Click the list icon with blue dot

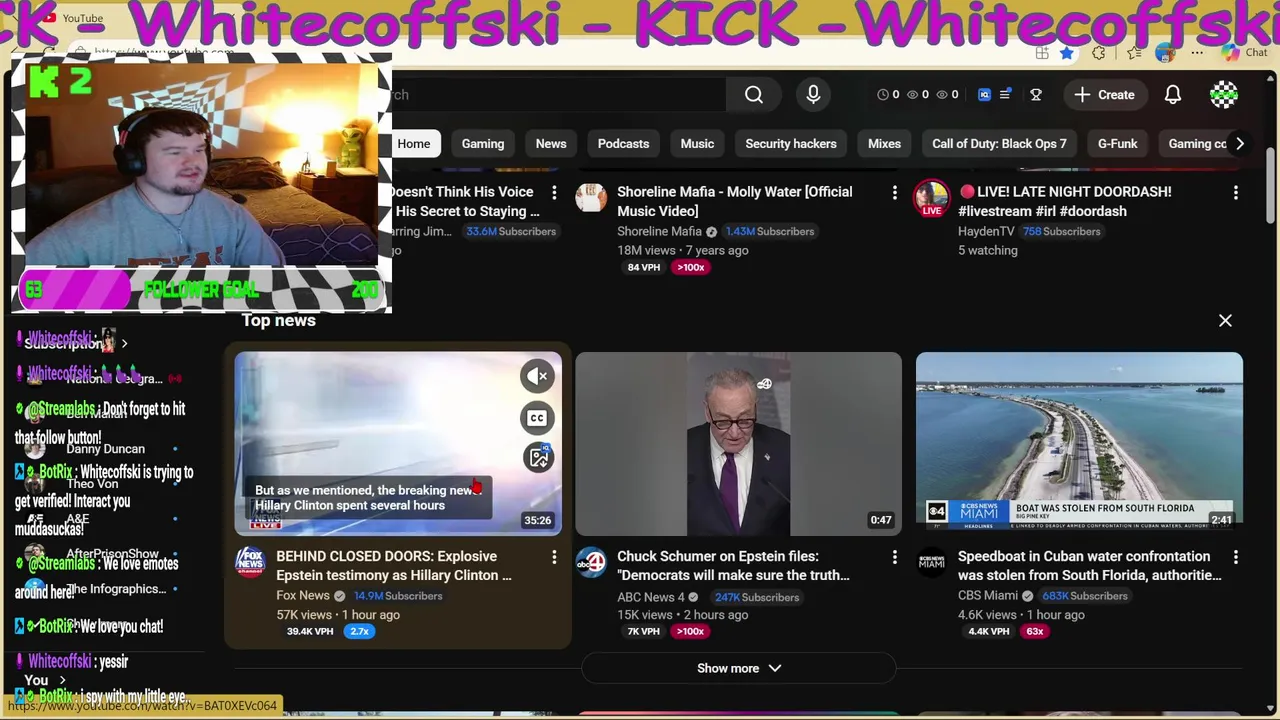point(1005,95)
